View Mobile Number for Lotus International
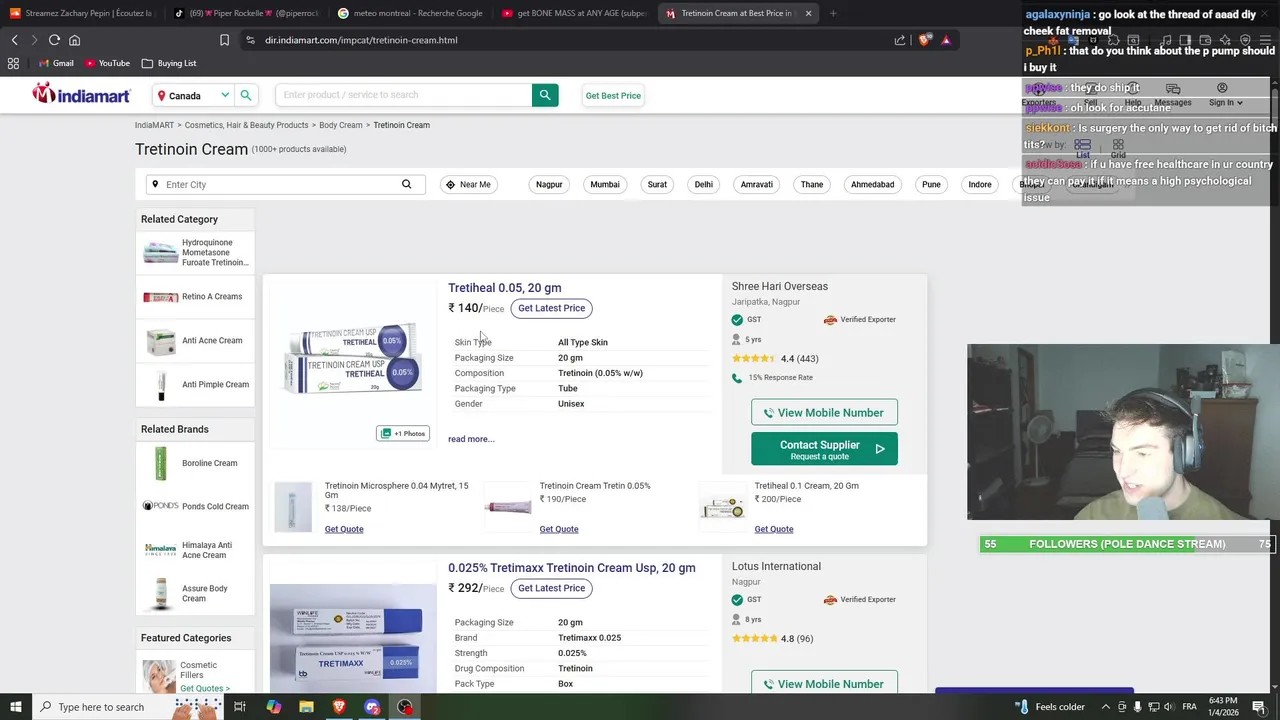 tap(824, 684)
